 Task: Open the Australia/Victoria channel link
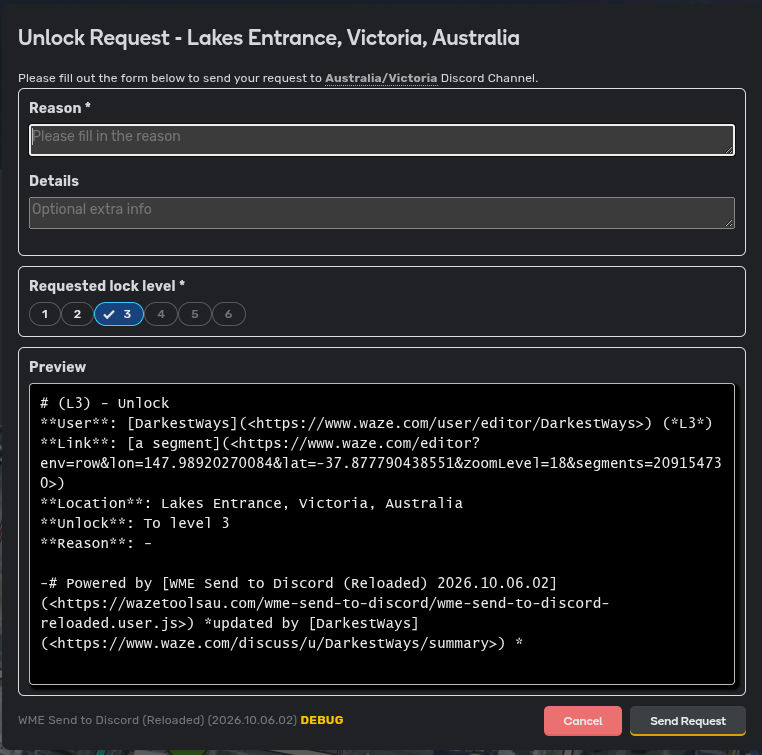pyautogui.click(x=381, y=78)
